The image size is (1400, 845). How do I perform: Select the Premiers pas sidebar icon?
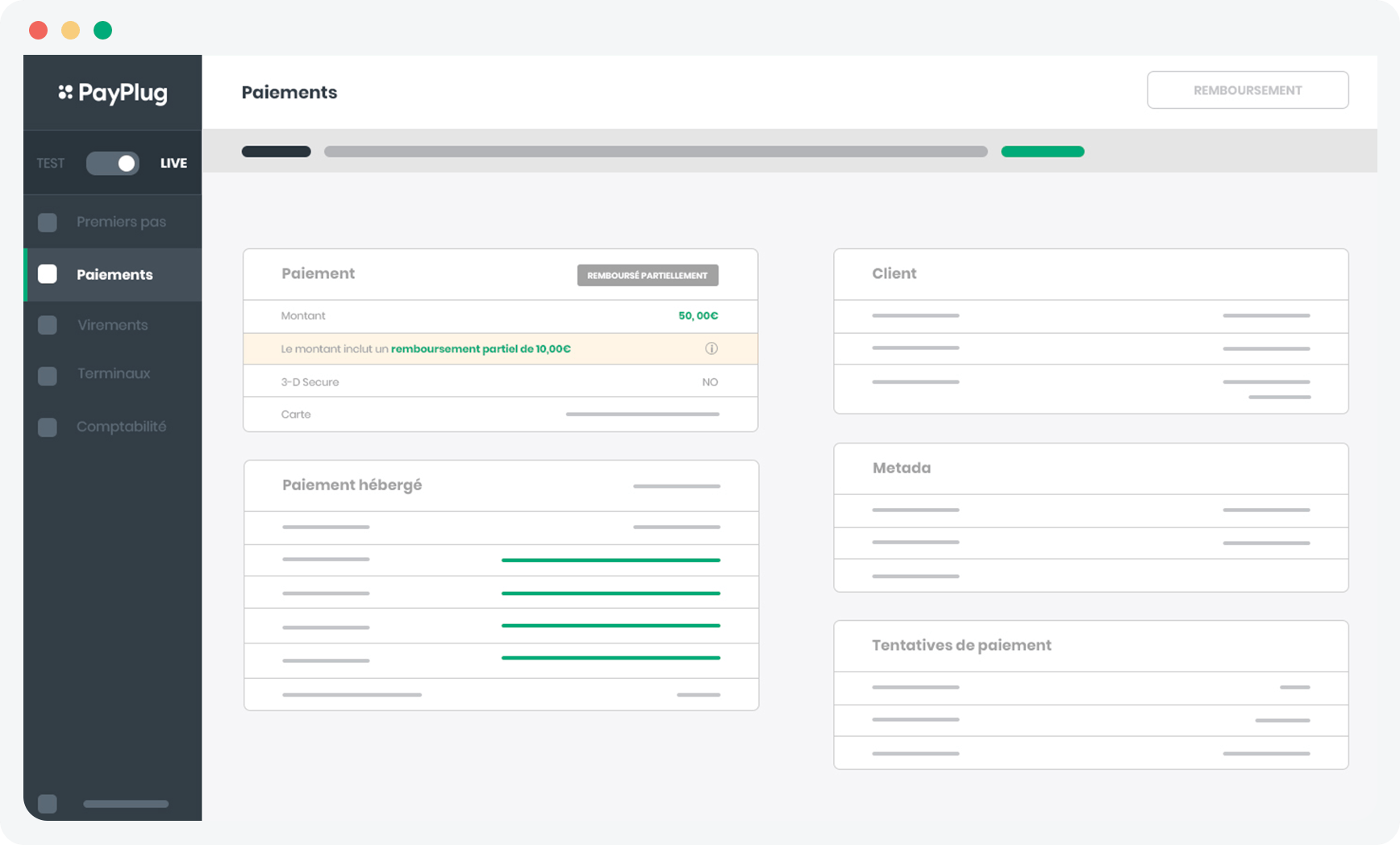pyautogui.click(x=48, y=222)
